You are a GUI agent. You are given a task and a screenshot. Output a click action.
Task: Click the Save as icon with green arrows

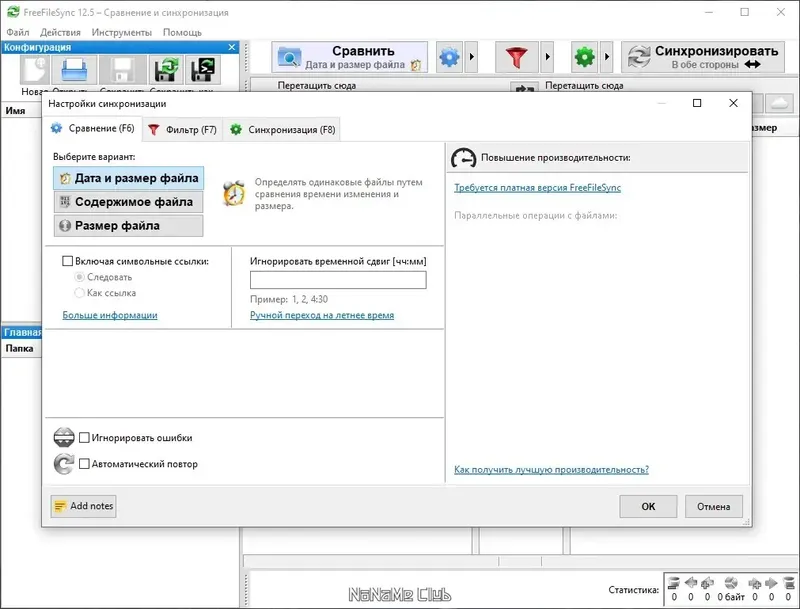pos(166,70)
